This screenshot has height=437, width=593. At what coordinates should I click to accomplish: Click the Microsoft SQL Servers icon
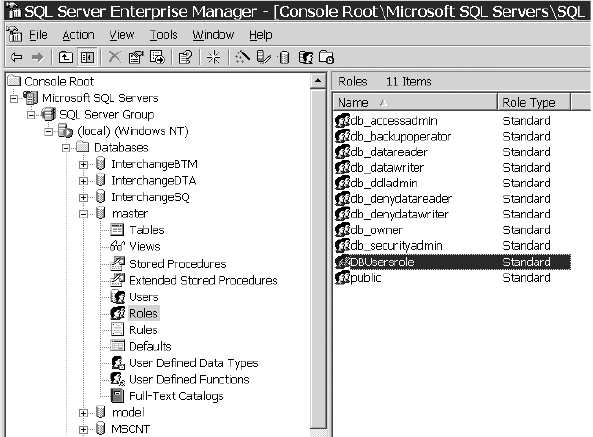point(31,98)
